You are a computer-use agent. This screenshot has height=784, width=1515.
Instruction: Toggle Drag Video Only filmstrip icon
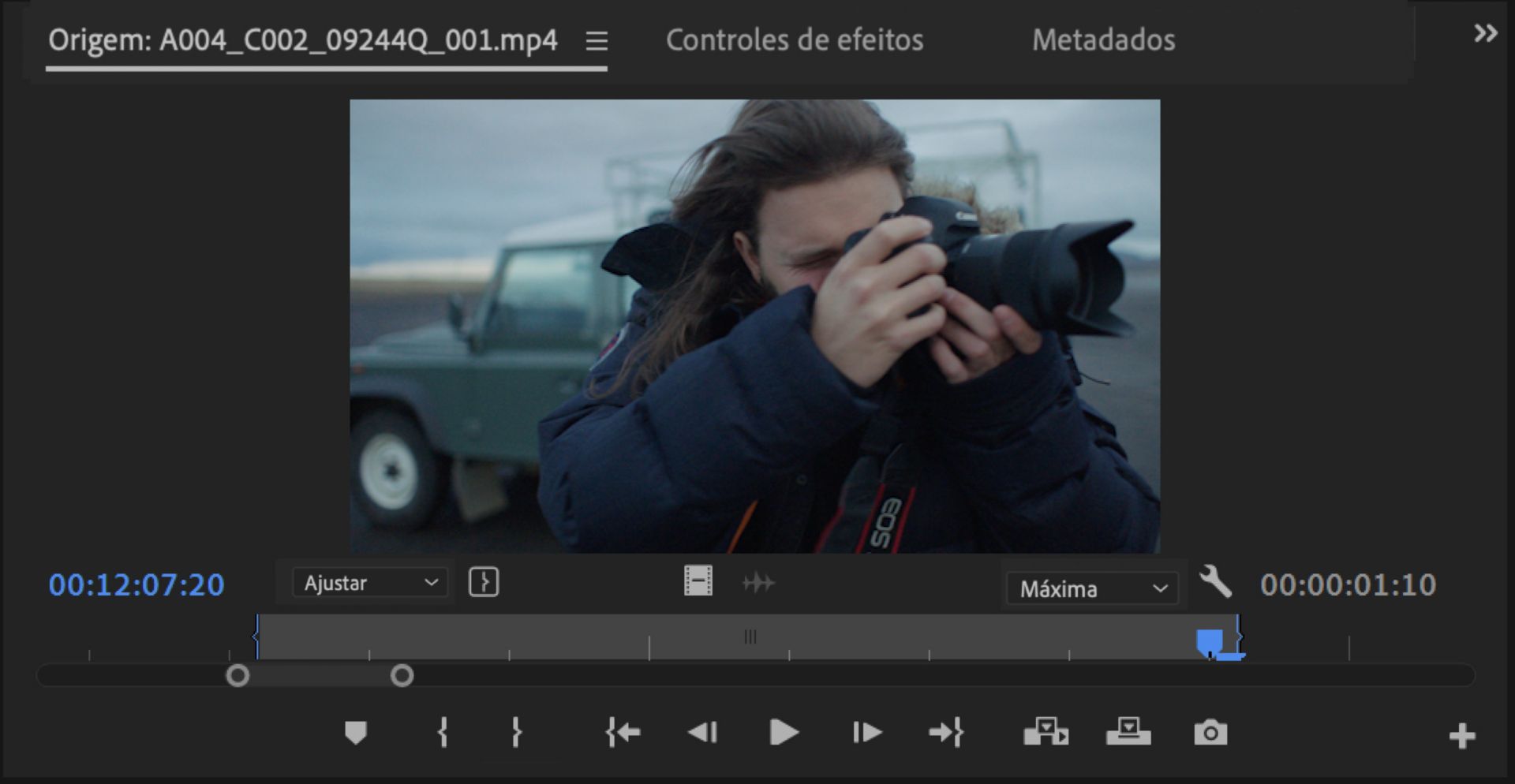698,583
